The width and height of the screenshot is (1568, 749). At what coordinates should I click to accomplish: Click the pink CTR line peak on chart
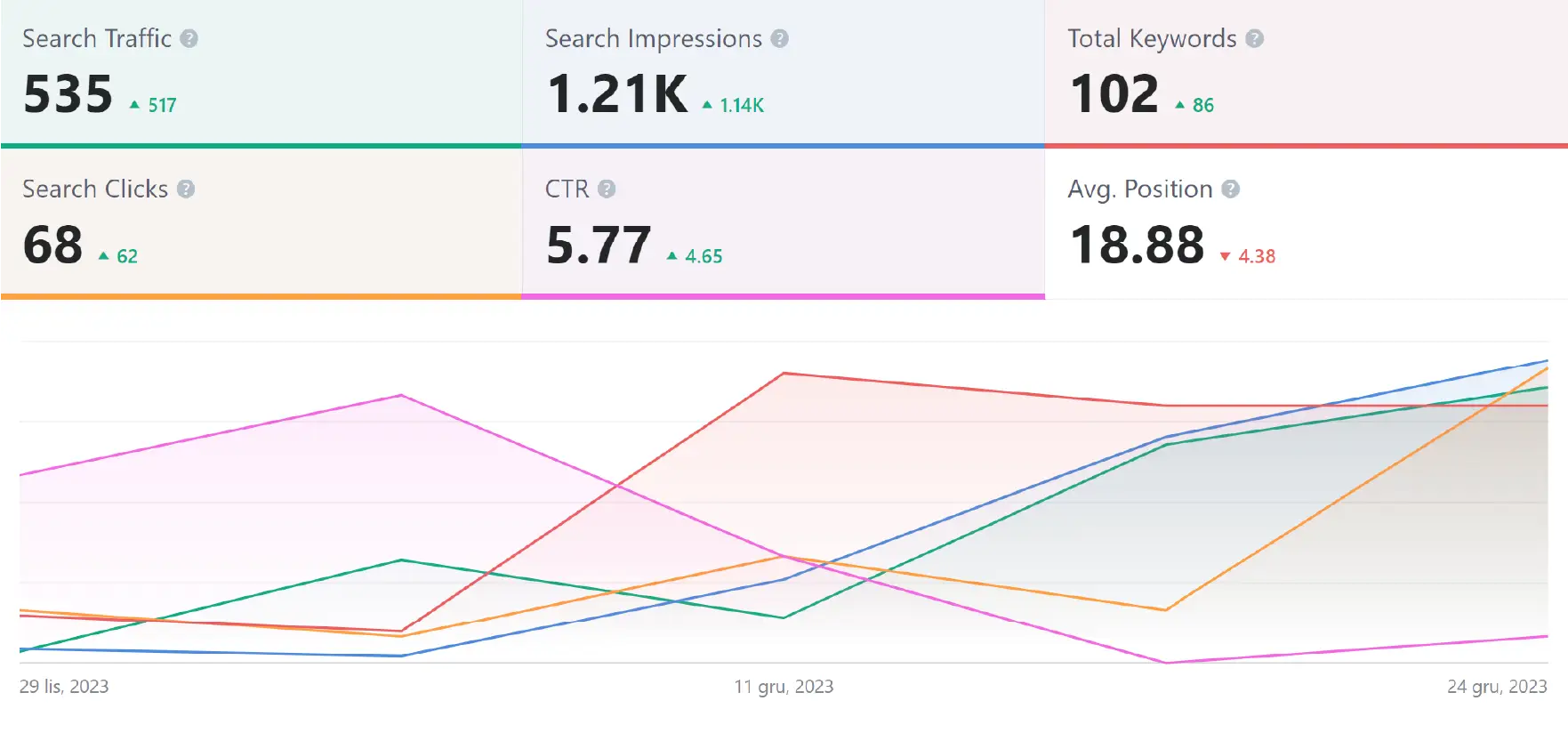click(x=402, y=395)
